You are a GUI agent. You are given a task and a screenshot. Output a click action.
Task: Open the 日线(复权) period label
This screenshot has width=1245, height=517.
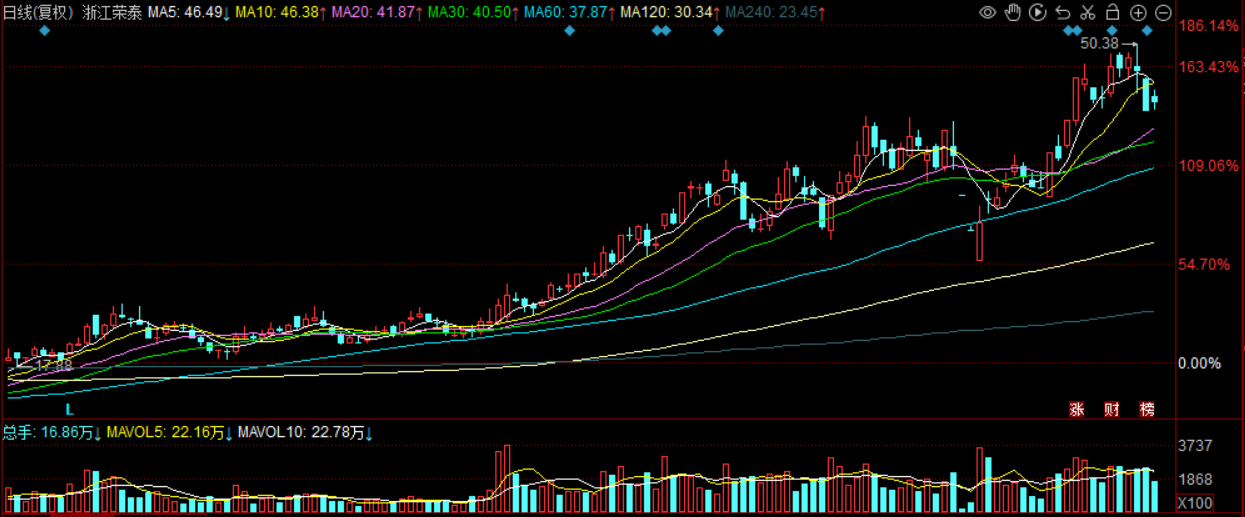point(38,12)
